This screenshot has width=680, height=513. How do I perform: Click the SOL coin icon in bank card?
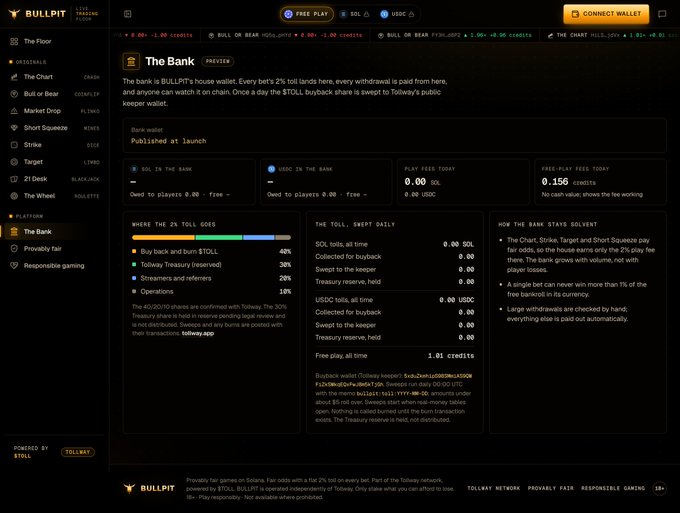coord(134,169)
